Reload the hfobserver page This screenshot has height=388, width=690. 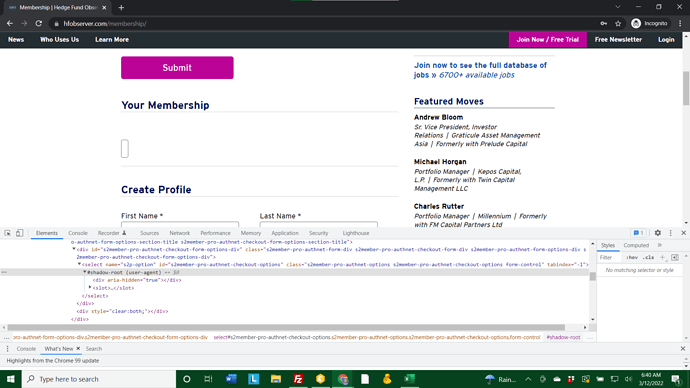point(39,23)
